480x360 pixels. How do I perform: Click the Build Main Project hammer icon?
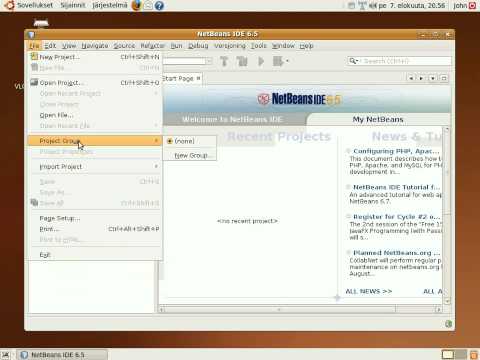click(x=224, y=61)
